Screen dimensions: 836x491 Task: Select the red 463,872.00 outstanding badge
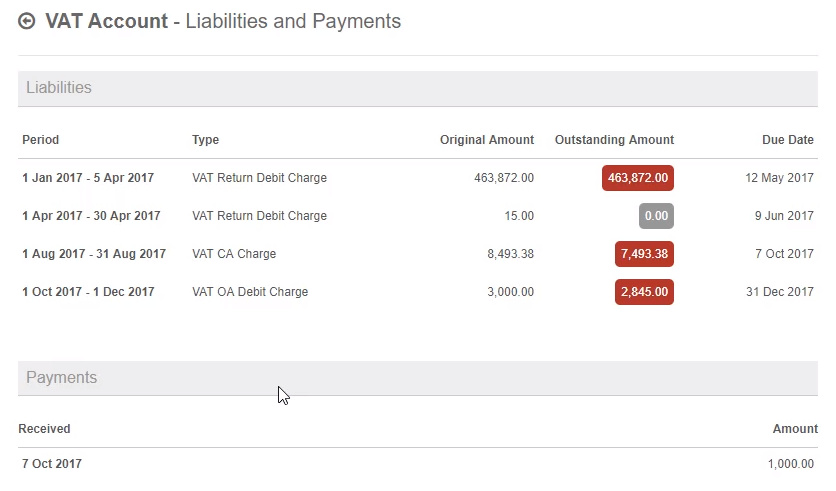coord(638,178)
